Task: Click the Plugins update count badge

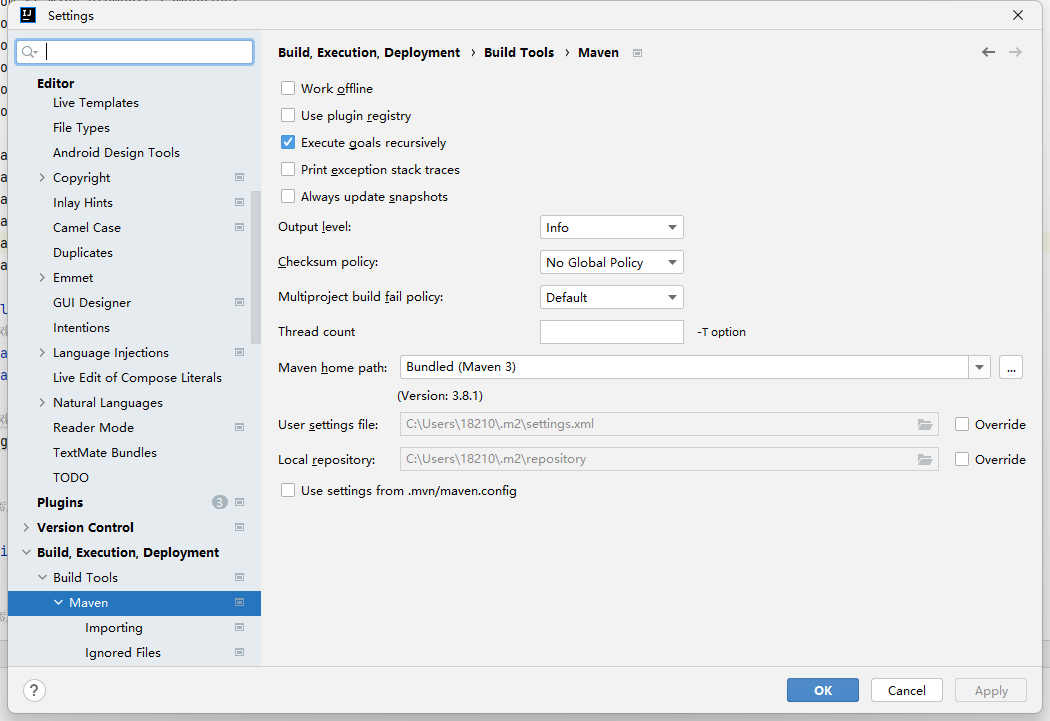Action: click(220, 502)
